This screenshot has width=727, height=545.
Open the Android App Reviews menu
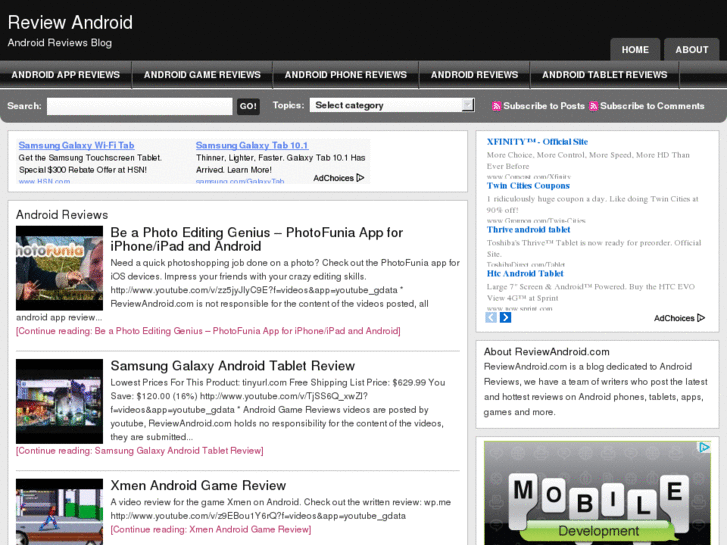click(65, 75)
